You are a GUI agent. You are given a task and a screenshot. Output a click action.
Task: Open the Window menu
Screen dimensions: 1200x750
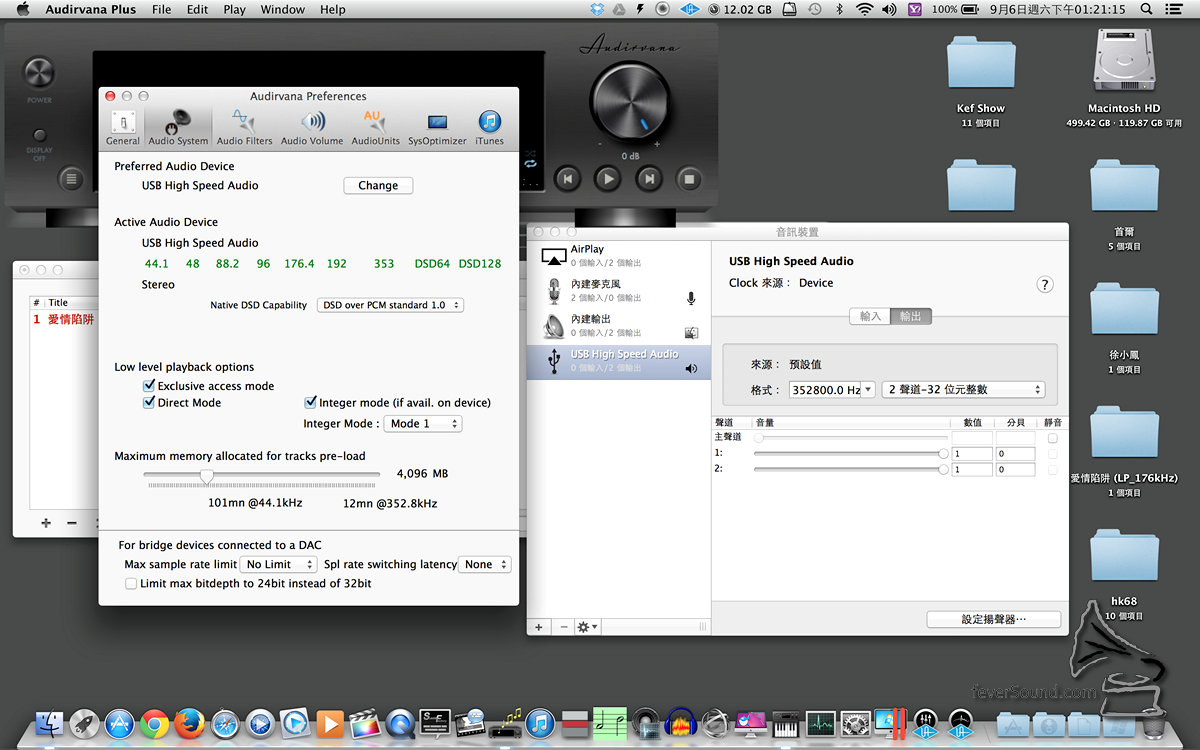click(x=283, y=9)
